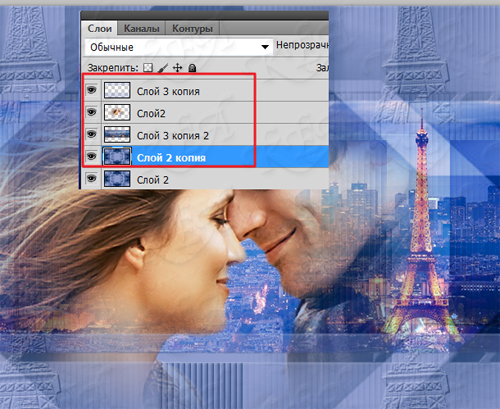Switch to the Контуры tab
Screen dimensions: 500x409
coord(192,29)
